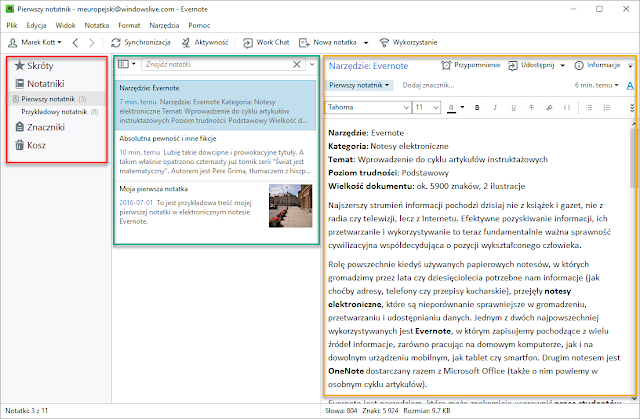Insert a bulleted list
Screen dimensions: 640x419
(x=589, y=108)
